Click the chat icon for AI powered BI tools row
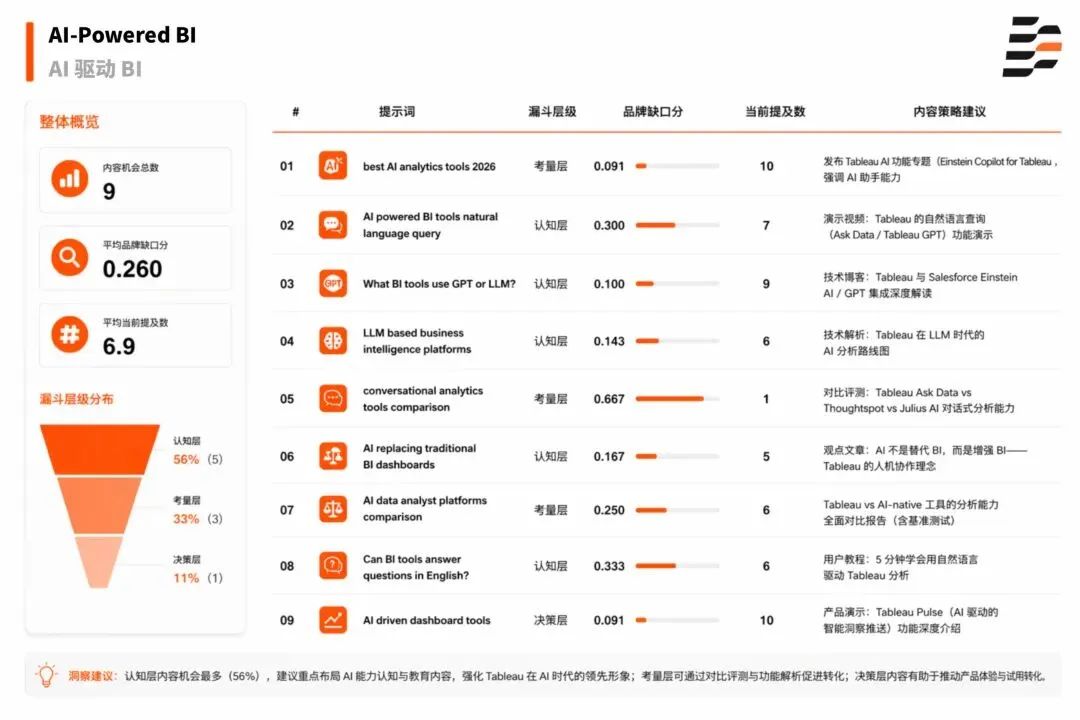1080x720 pixels. 333,225
